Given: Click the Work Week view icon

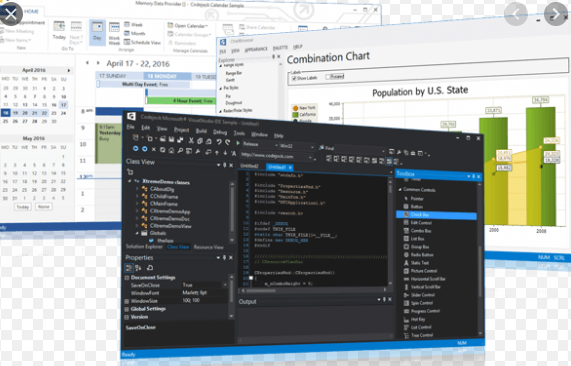Looking at the screenshot, I should click(114, 33).
